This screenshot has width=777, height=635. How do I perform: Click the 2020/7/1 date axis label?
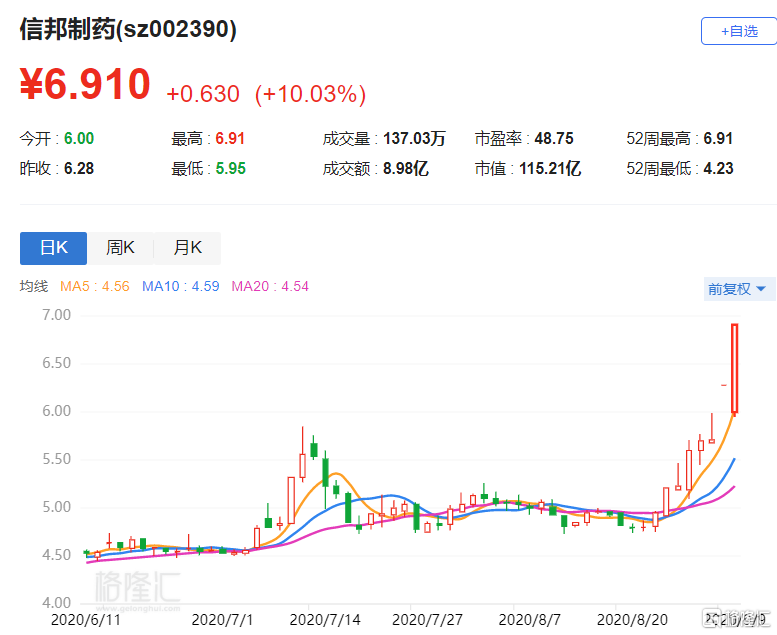point(222,620)
